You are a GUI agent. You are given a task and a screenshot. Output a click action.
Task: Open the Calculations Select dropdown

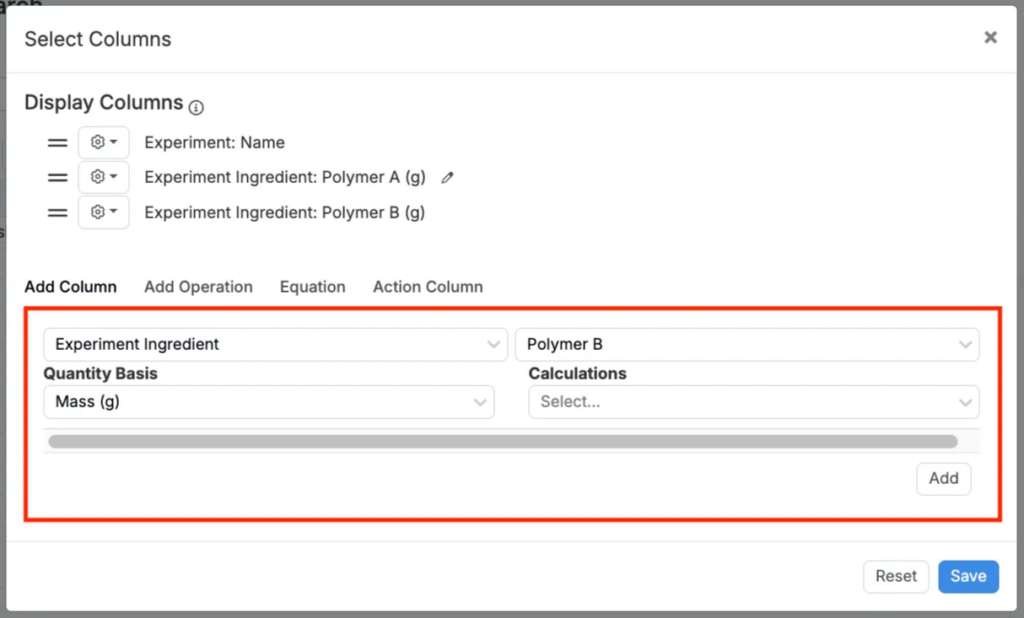[753, 402]
